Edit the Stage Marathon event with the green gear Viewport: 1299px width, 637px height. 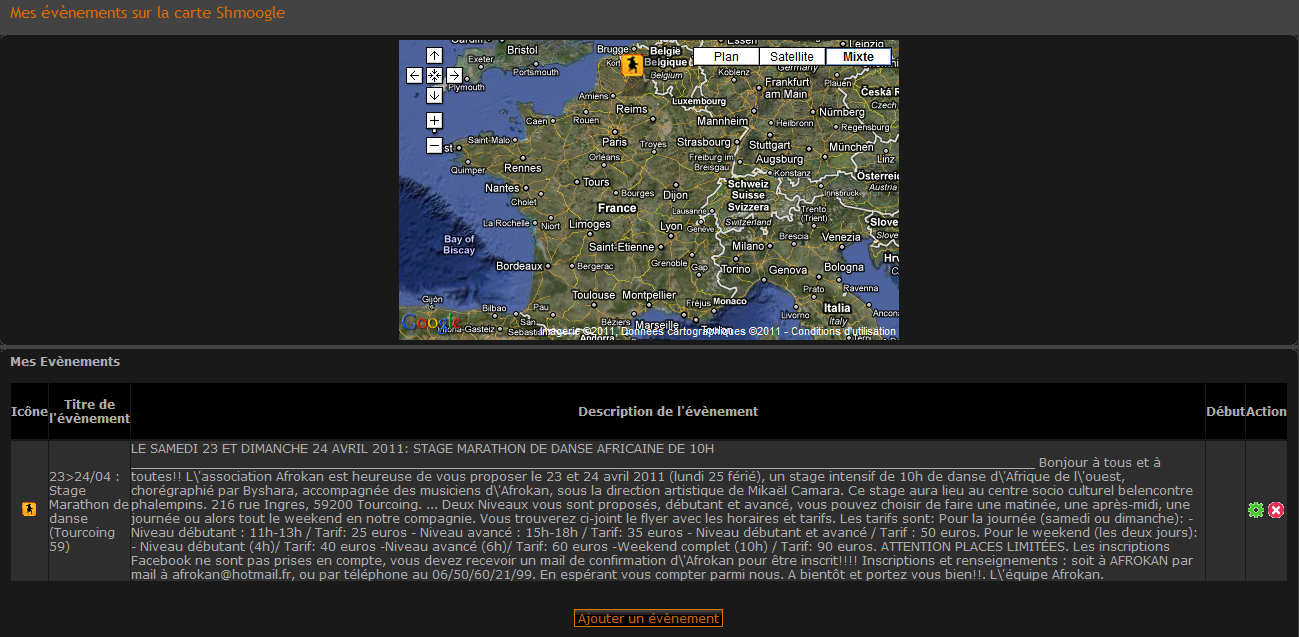coord(1256,510)
